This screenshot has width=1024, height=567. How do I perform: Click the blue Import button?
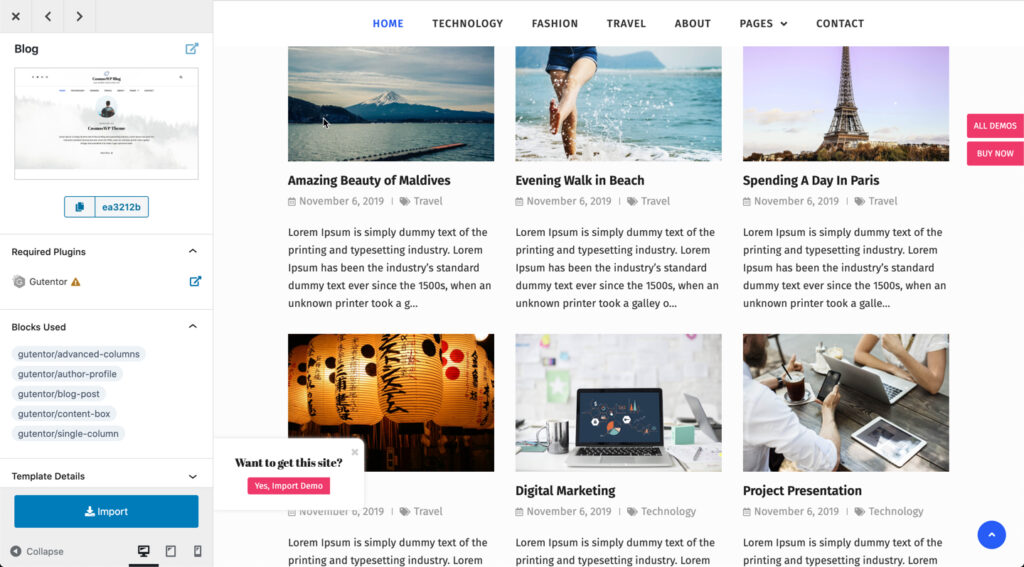coord(106,511)
